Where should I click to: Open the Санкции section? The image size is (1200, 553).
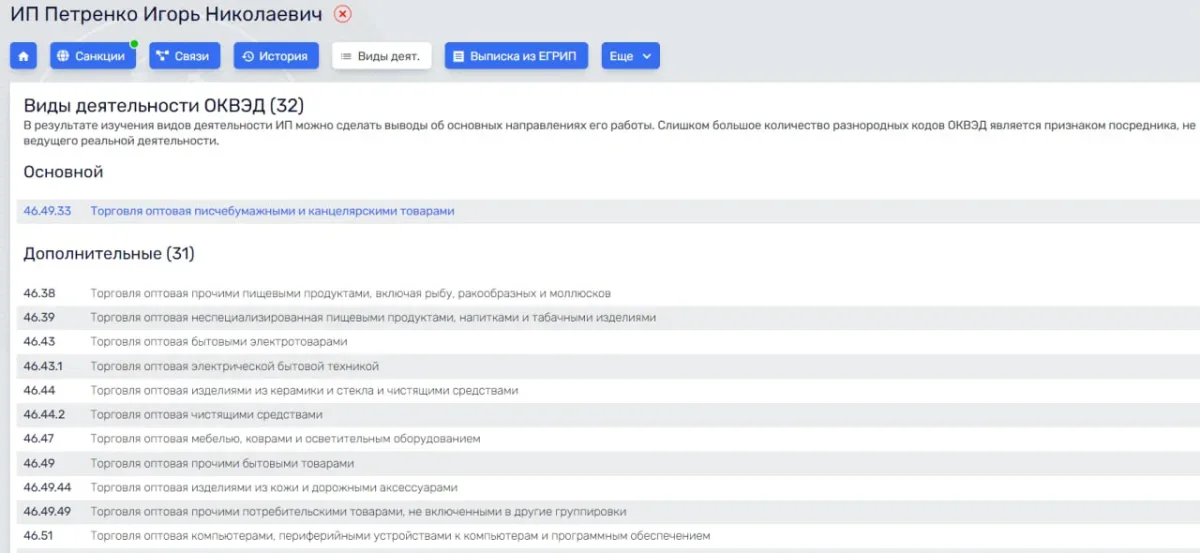(x=93, y=56)
